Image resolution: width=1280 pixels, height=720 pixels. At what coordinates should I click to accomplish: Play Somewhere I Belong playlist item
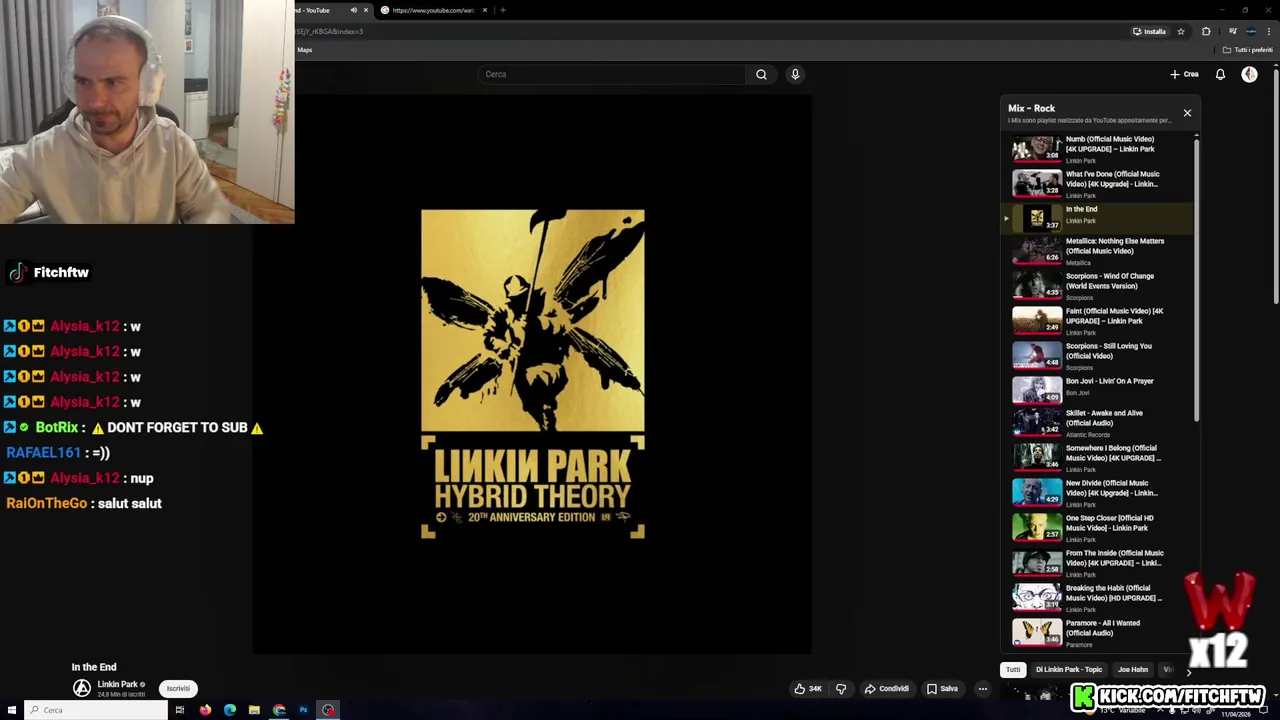[x=1098, y=458]
